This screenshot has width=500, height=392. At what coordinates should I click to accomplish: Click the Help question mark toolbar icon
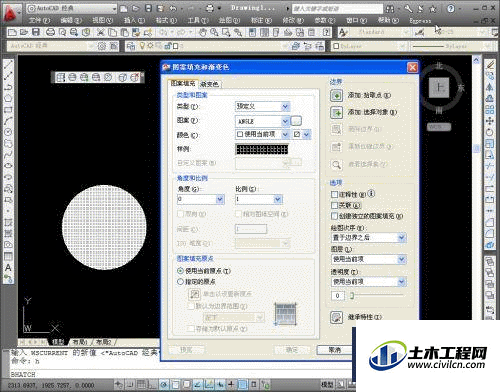(326, 32)
